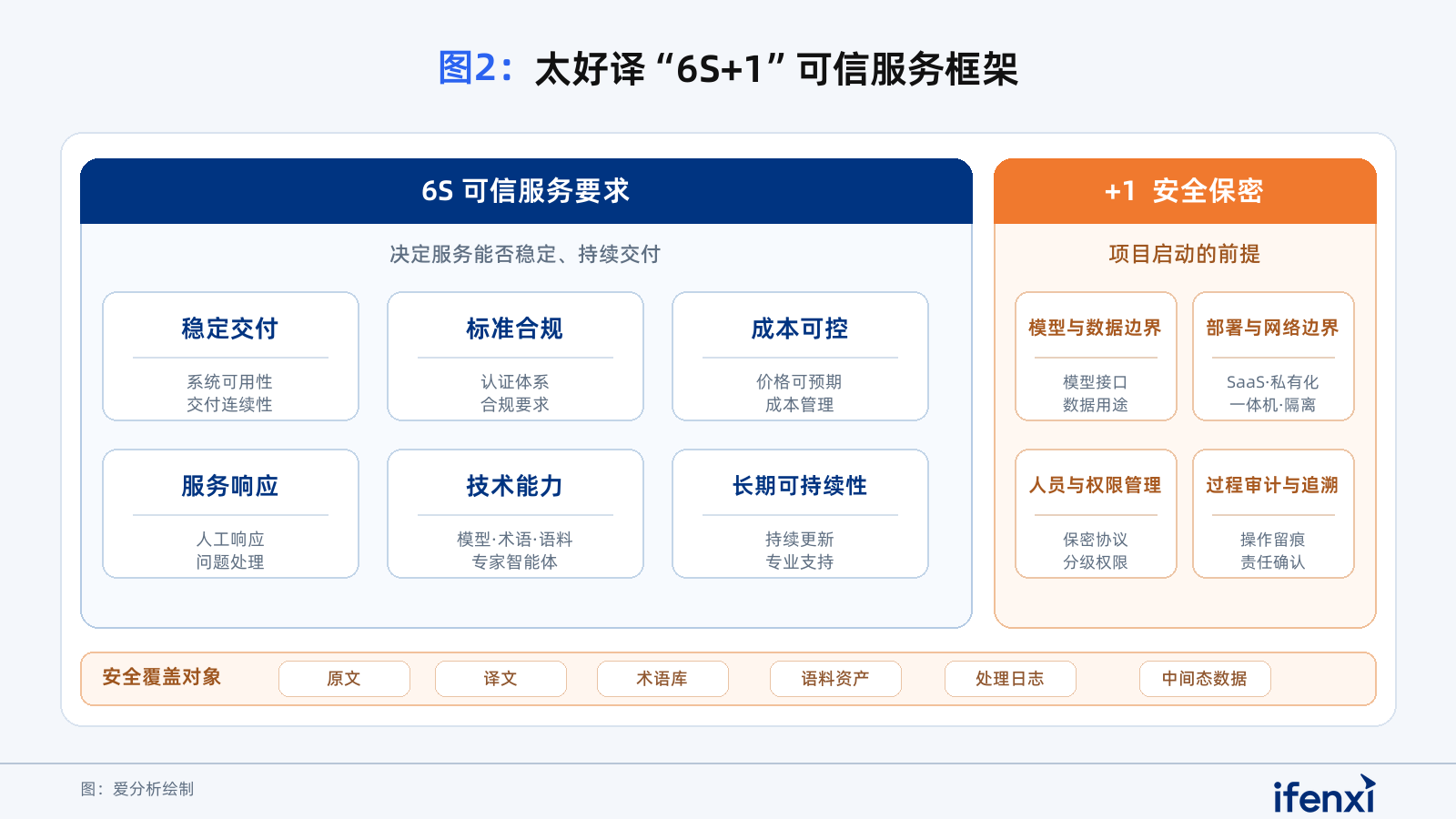Click the 服务响应 card title
This screenshot has height=819, width=1456.
[x=230, y=486]
